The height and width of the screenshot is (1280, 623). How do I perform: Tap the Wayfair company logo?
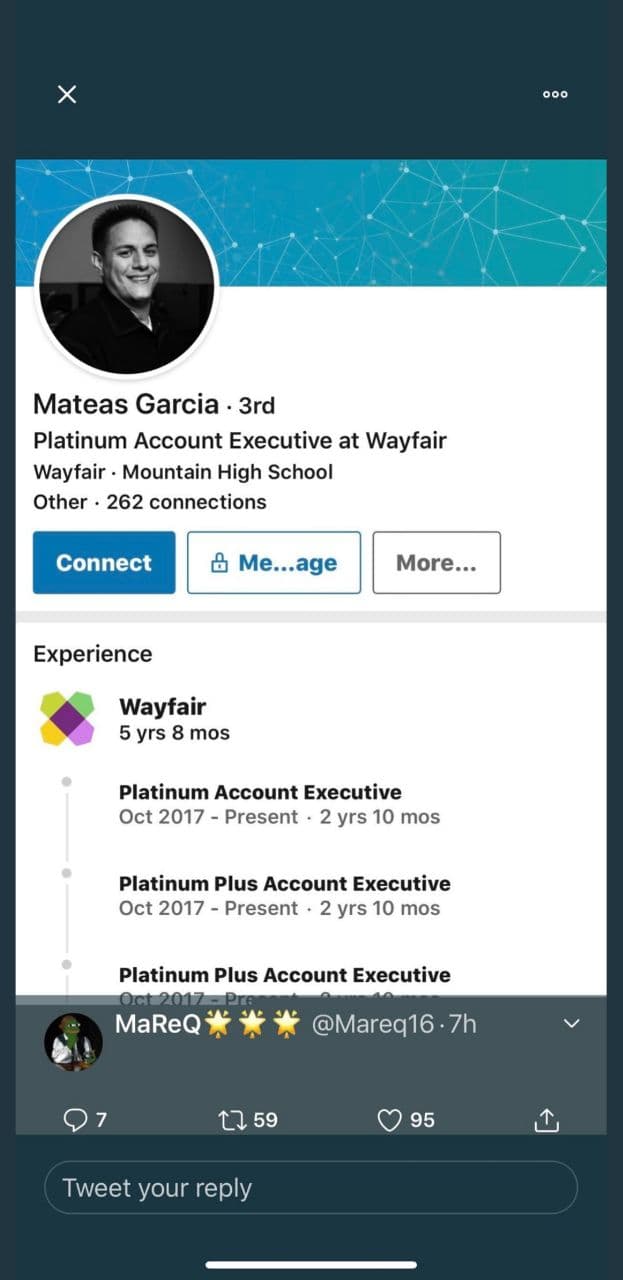click(67, 719)
